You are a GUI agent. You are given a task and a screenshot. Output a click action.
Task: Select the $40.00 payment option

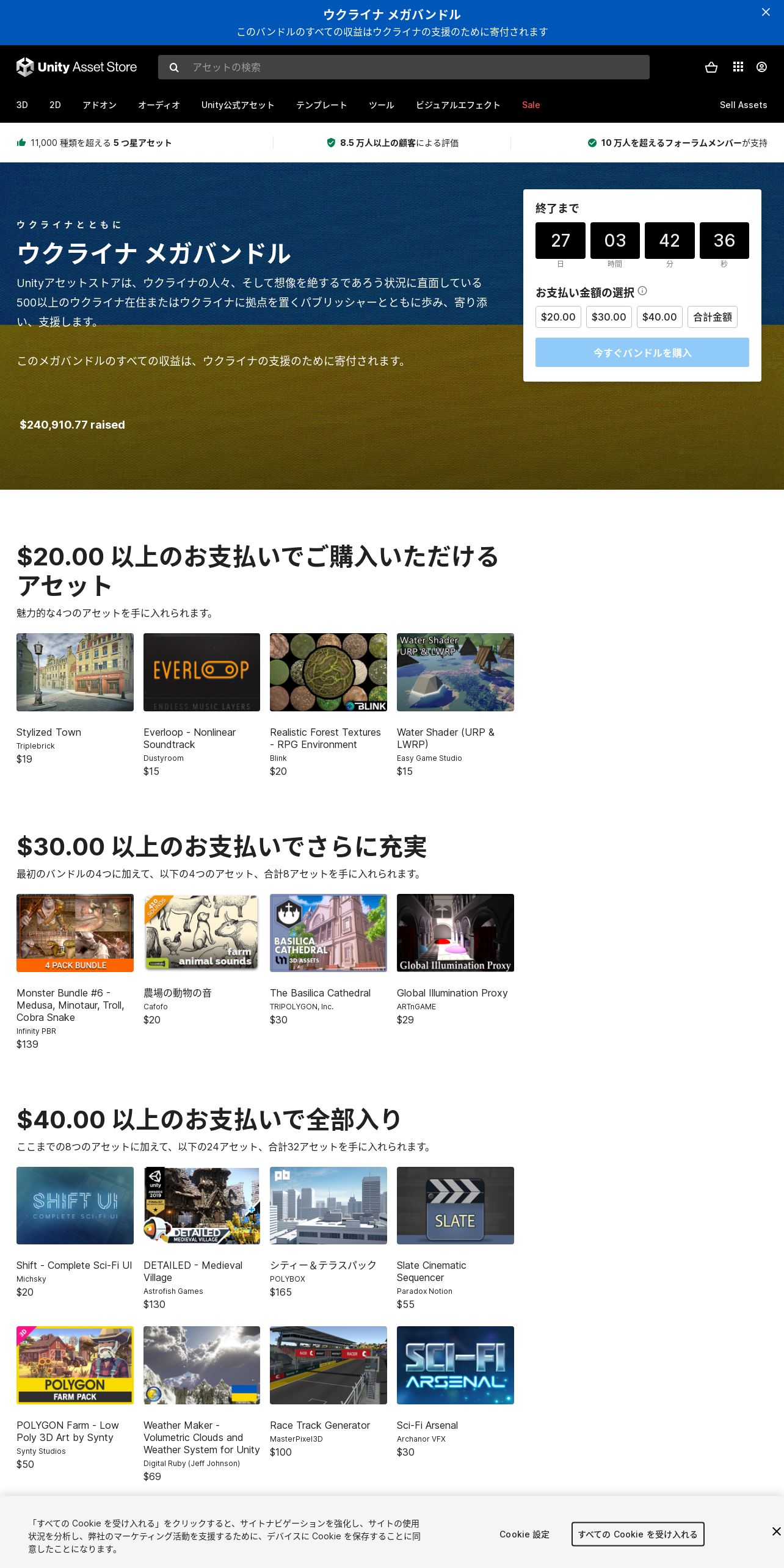point(659,317)
